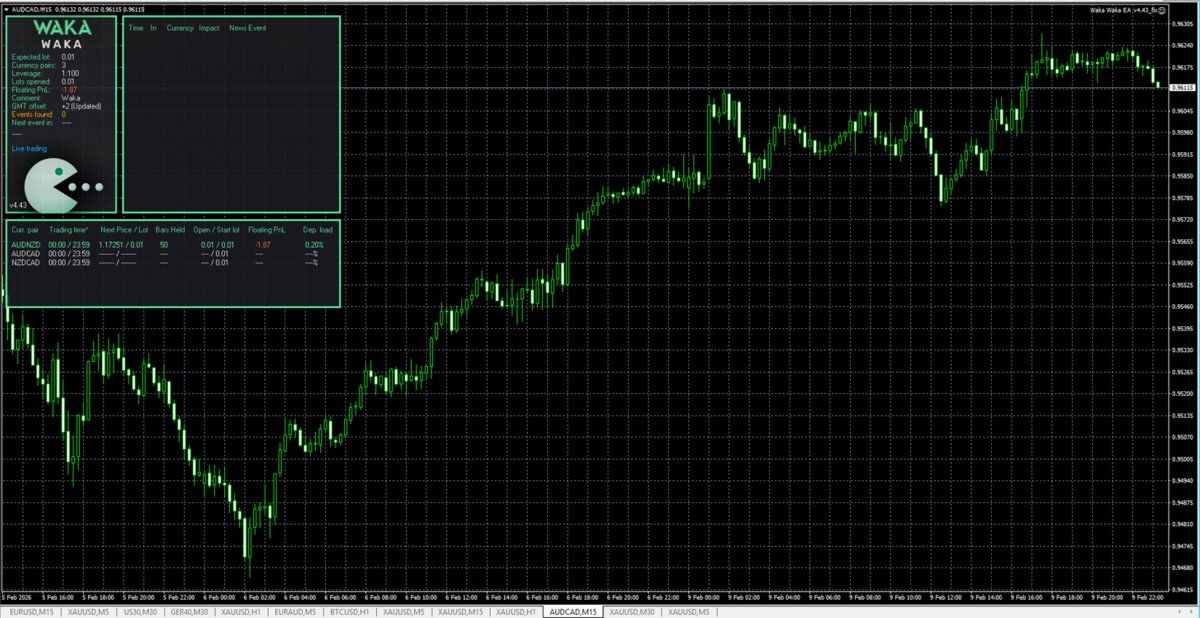Image resolution: width=1200 pixels, height=618 pixels.
Task: Click the Impact column header
Action: (209, 28)
